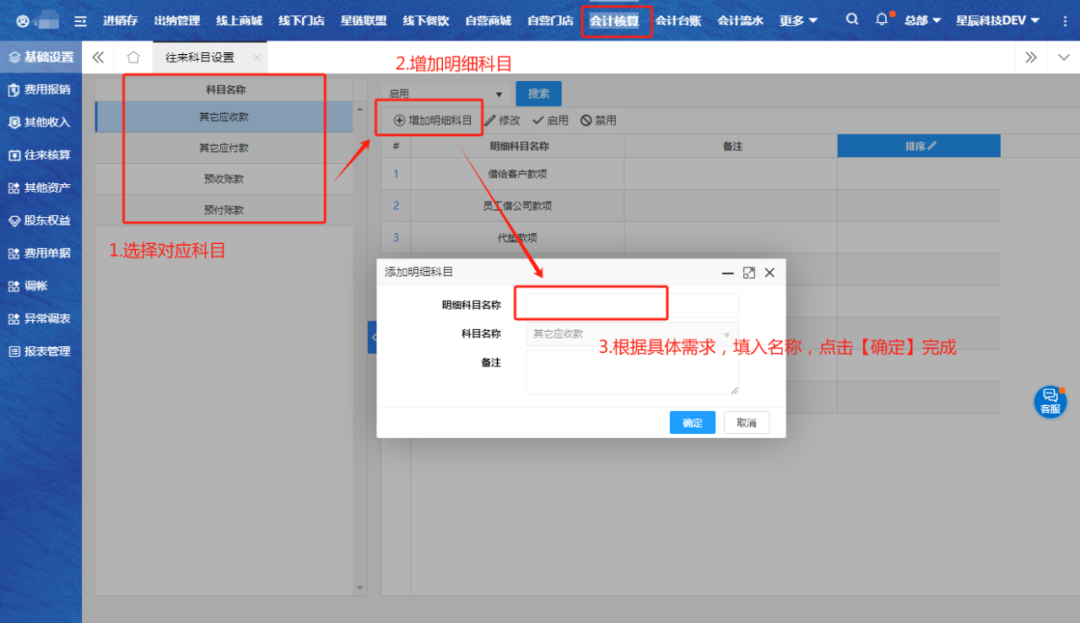Select 往来核算 in left sidebar

[x=40, y=155]
